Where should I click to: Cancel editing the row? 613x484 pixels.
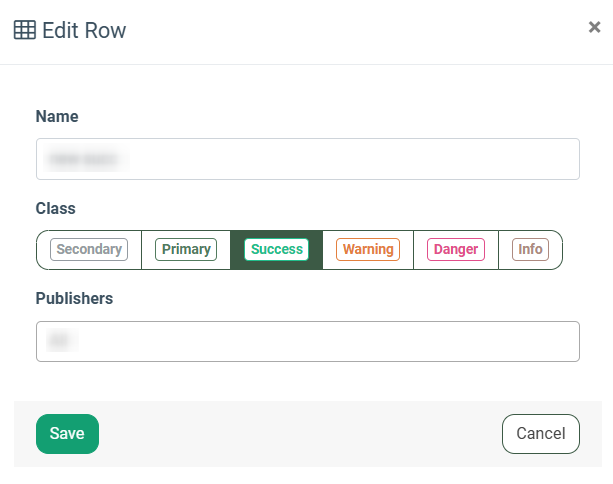[541, 434]
